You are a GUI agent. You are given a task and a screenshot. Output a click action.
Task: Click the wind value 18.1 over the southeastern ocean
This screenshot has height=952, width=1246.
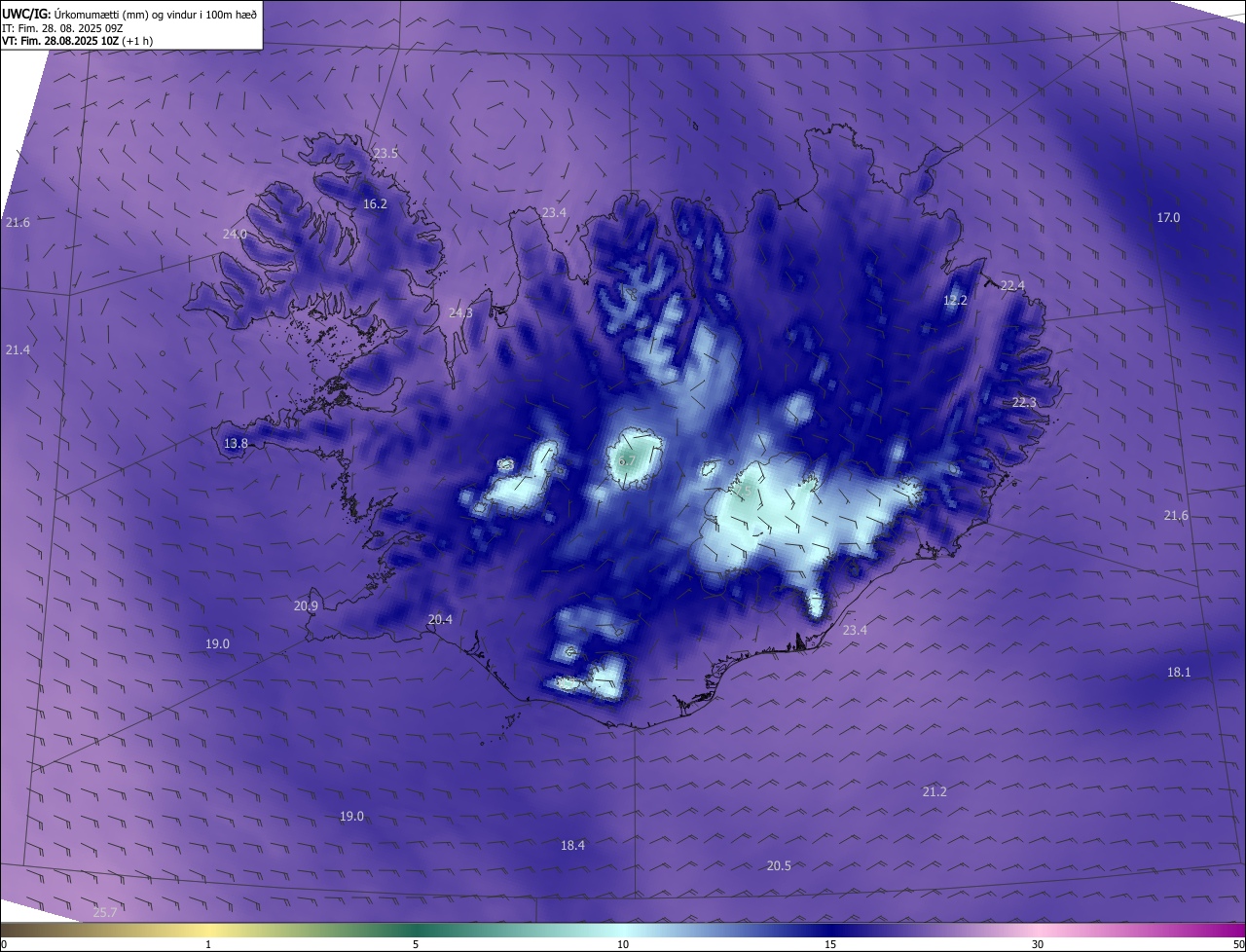click(x=1179, y=673)
